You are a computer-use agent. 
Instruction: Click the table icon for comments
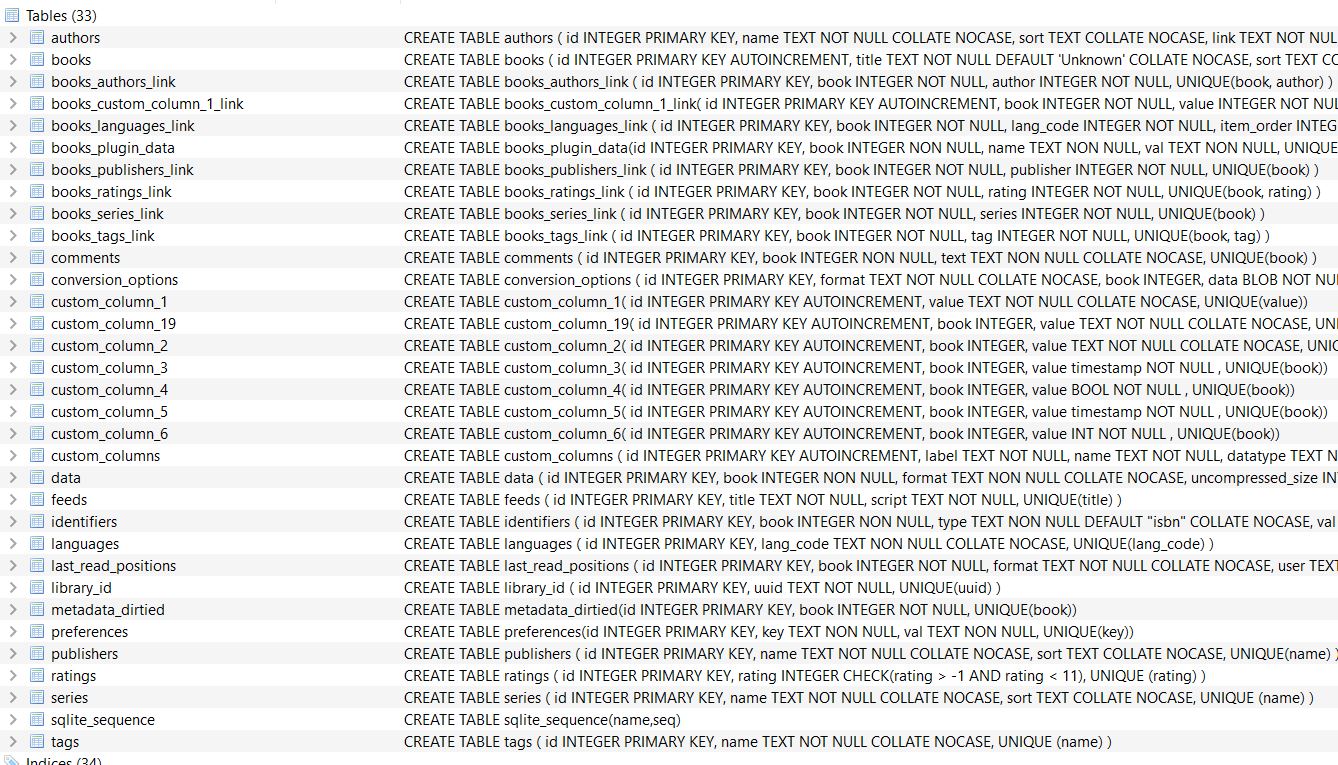pos(37,258)
